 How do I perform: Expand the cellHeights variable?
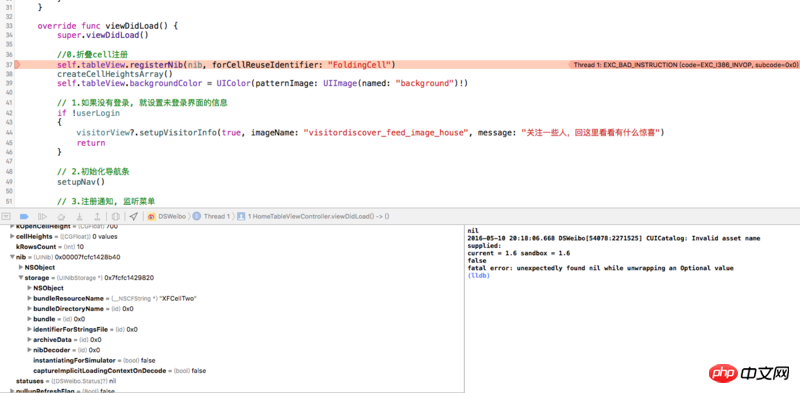coord(12,237)
